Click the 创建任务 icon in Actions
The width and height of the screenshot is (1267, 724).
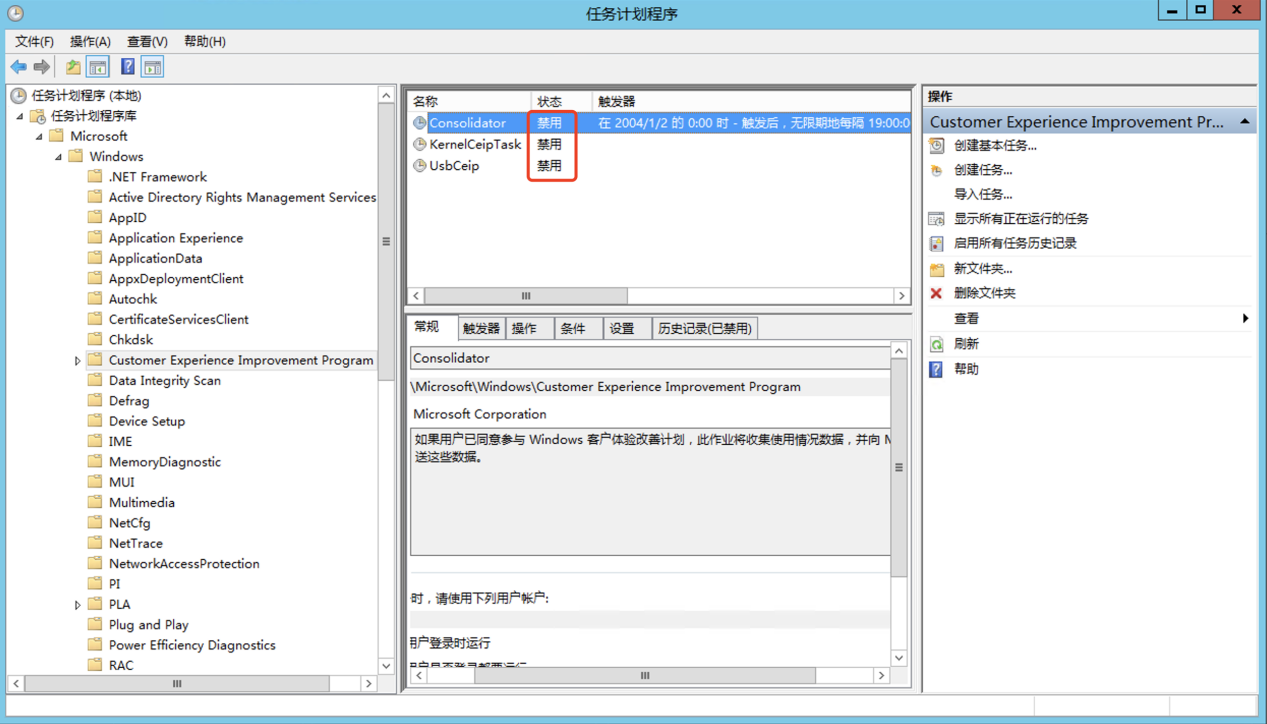[937, 170]
